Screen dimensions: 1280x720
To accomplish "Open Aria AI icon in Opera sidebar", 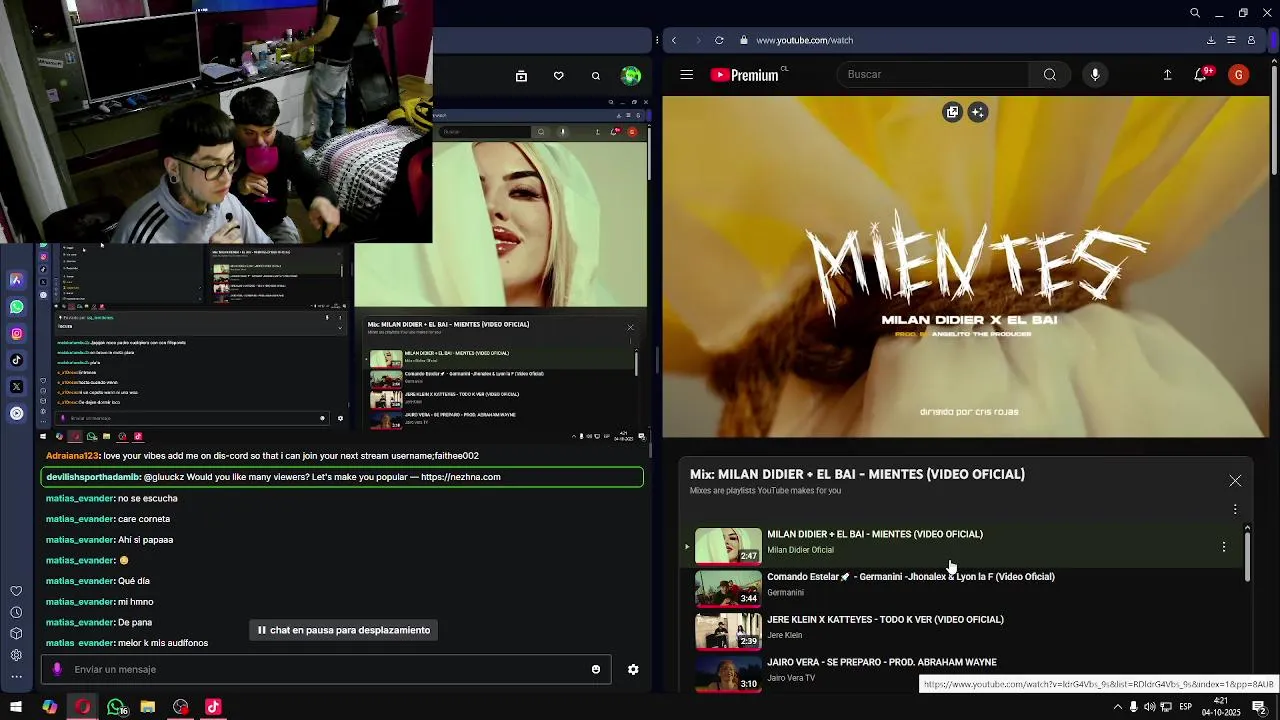I will (16, 280).
